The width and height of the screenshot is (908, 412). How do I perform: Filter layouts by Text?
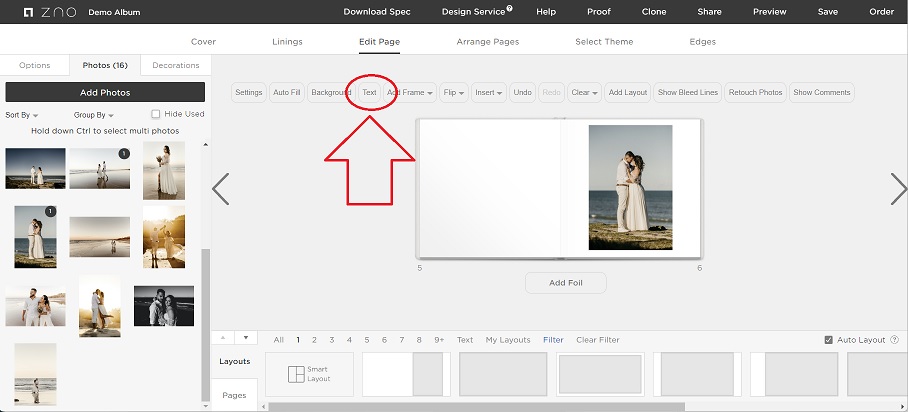click(x=465, y=340)
